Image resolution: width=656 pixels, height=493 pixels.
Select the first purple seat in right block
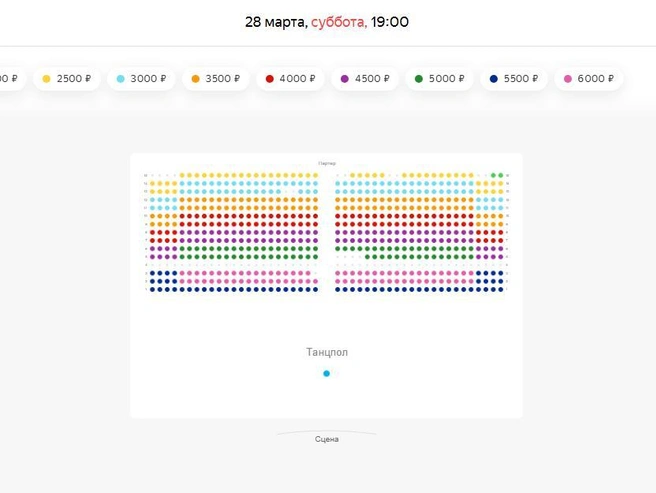[338, 233]
